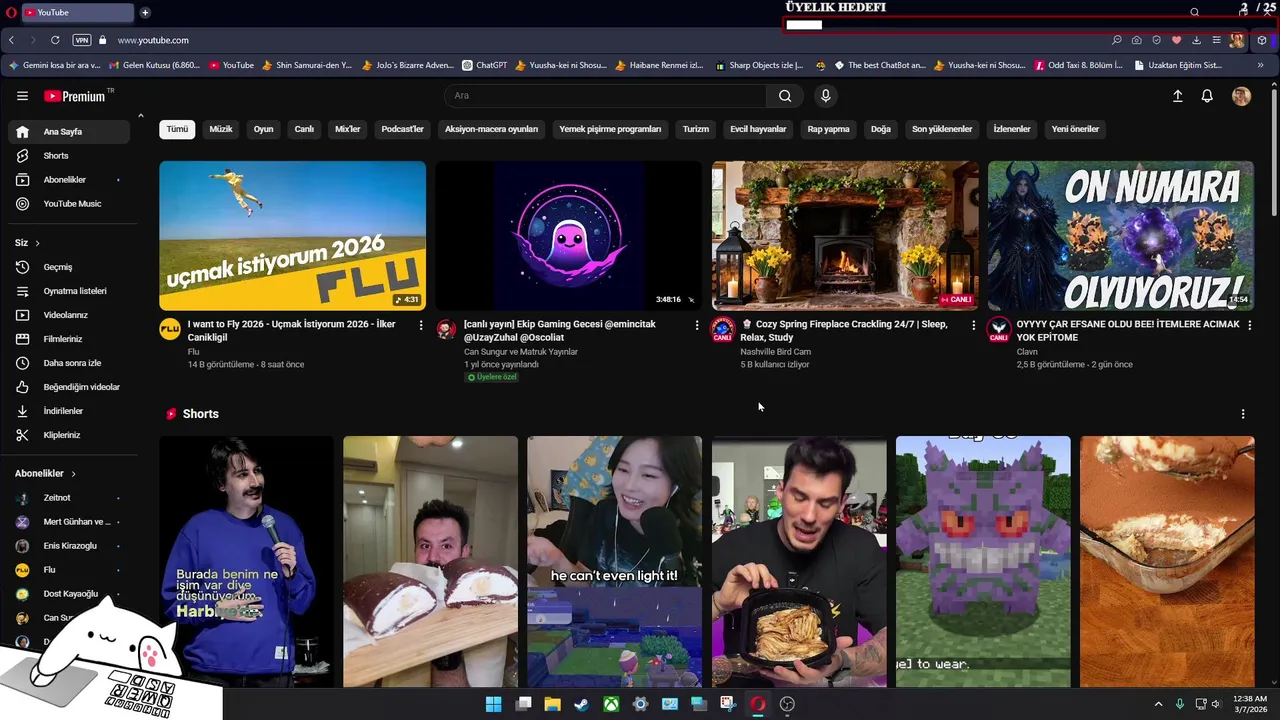Expand the Siz section chevron
The image size is (1280, 720).
point(38,243)
